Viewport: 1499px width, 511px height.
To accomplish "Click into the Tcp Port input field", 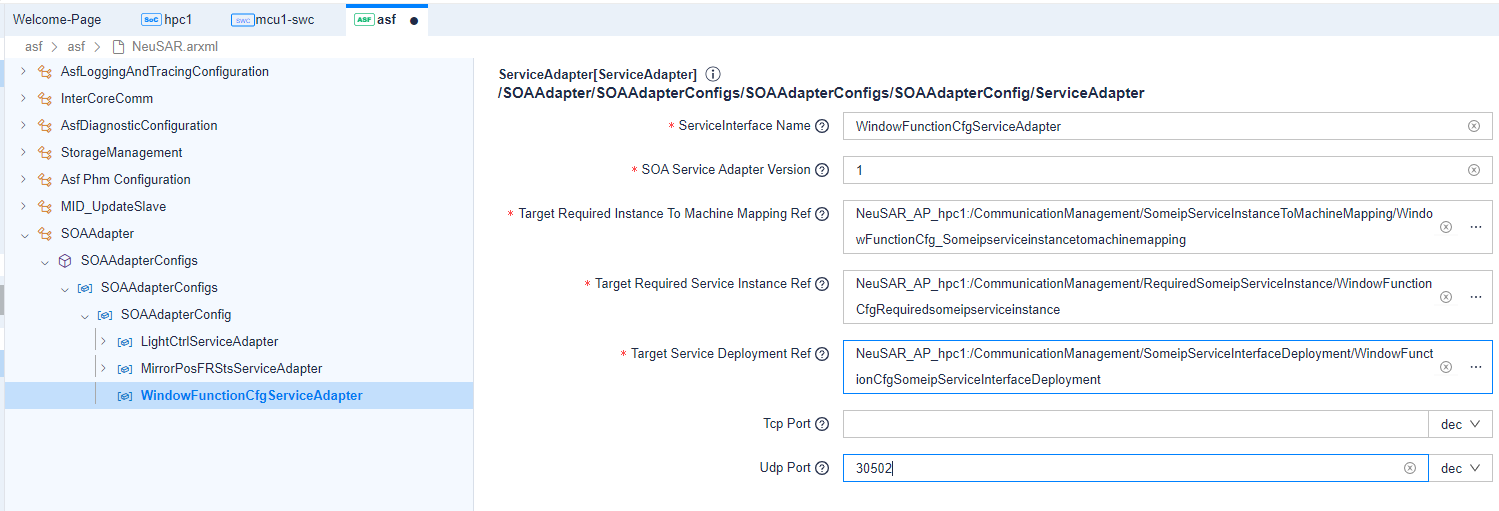I will point(1134,424).
